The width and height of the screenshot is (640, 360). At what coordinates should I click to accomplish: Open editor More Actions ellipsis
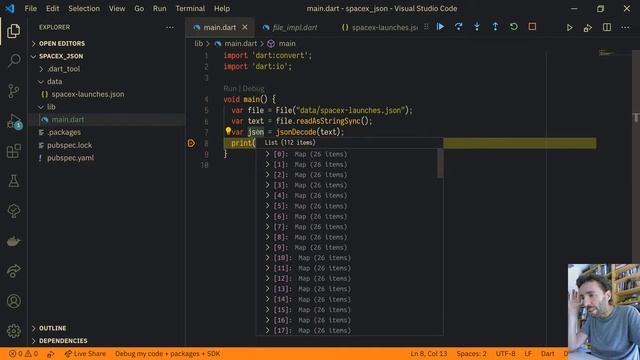(625, 28)
